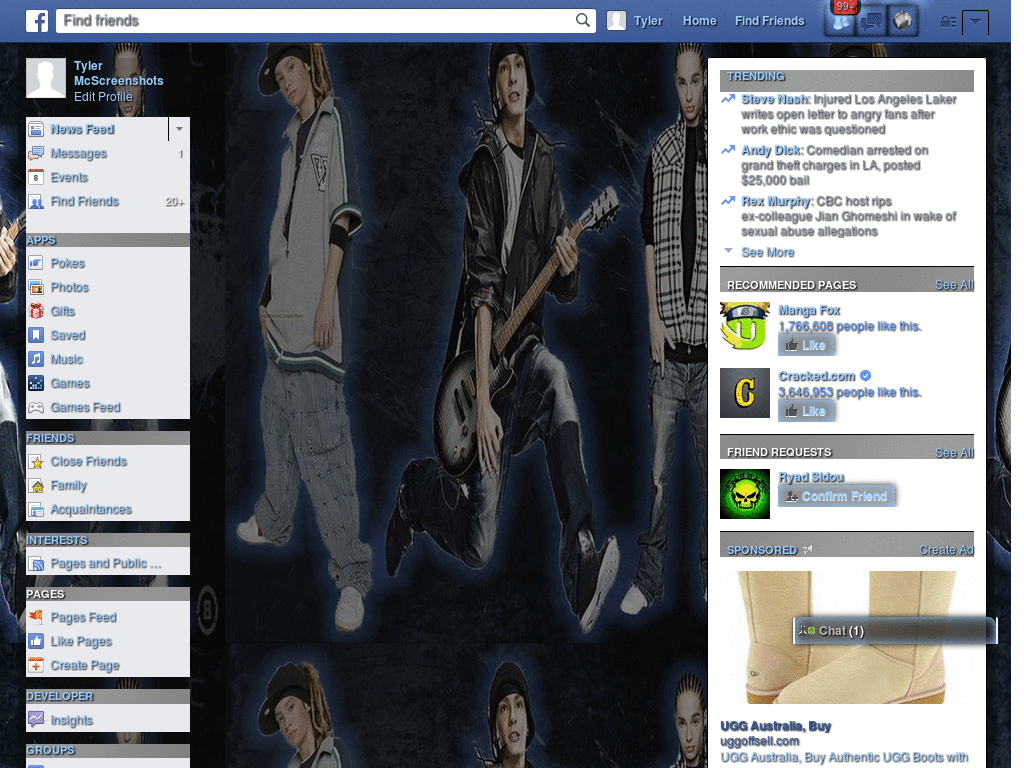Click the sidebar profile avatar
The width and height of the screenshot is (1024, 768).
coord(46,78)
